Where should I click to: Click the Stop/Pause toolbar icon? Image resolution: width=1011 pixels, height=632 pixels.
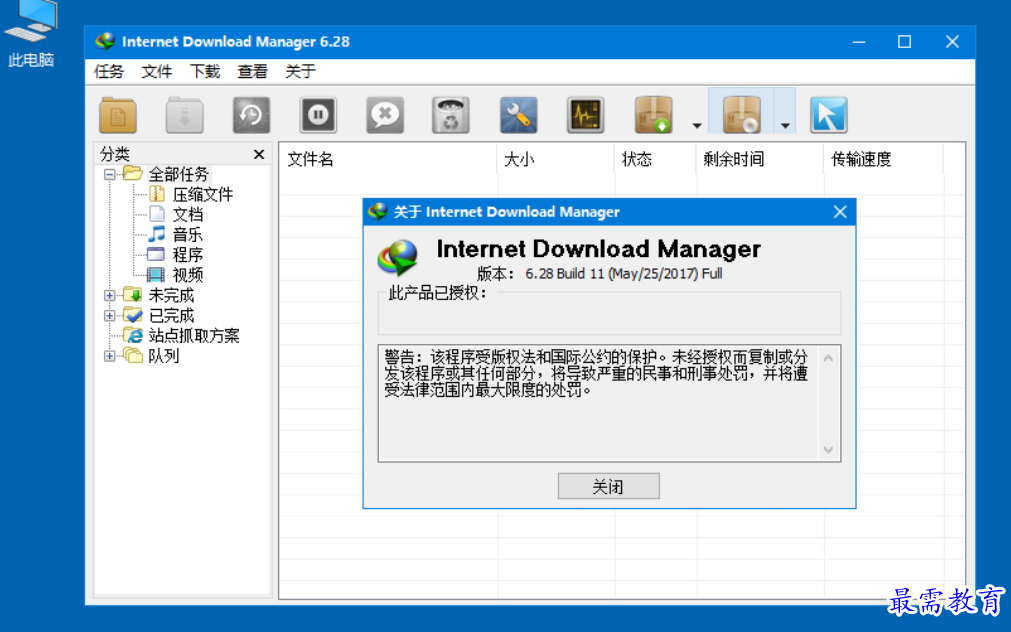pos(318,115)
